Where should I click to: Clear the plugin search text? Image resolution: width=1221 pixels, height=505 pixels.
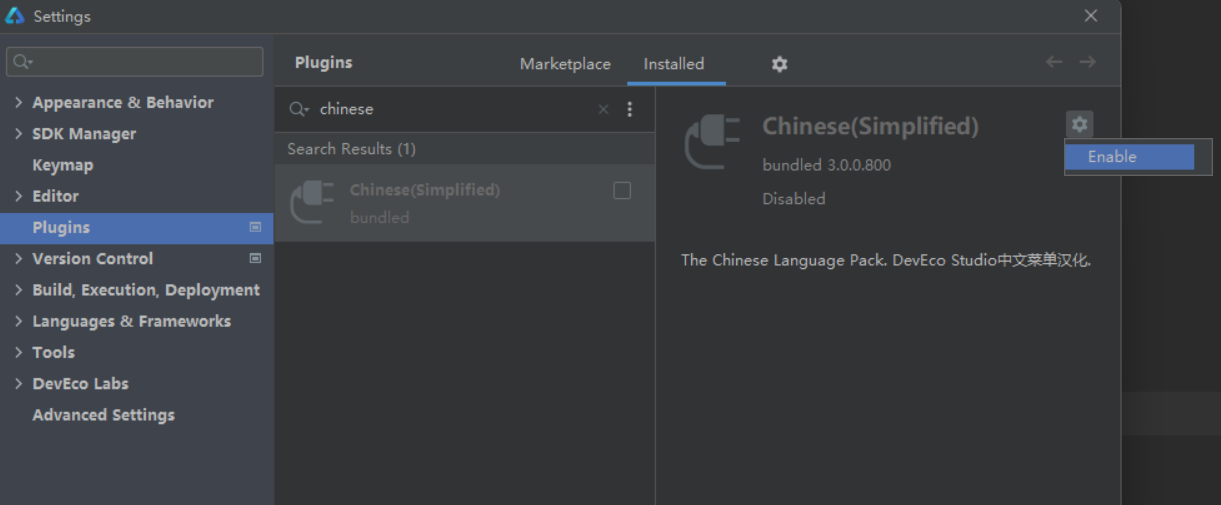(603, 110)
